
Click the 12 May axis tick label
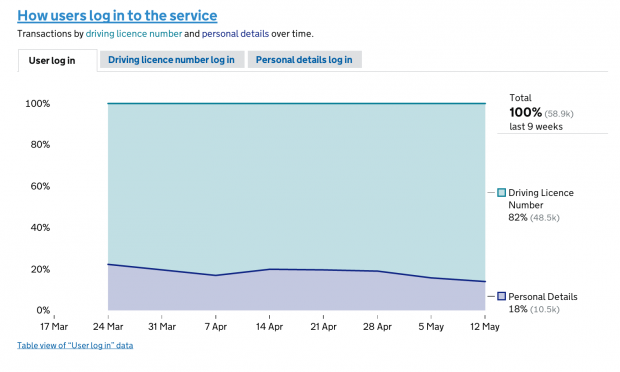485,327
